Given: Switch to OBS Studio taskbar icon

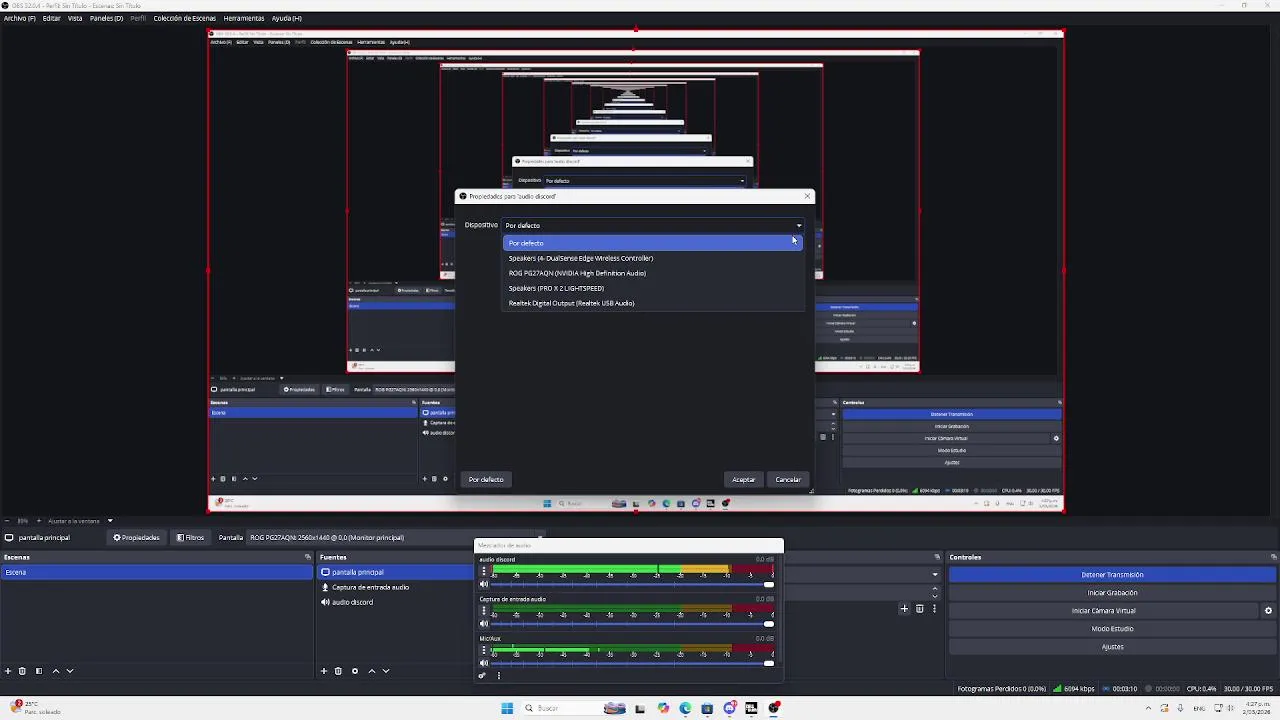Looking at the screenshot, I should coord(773,708).
